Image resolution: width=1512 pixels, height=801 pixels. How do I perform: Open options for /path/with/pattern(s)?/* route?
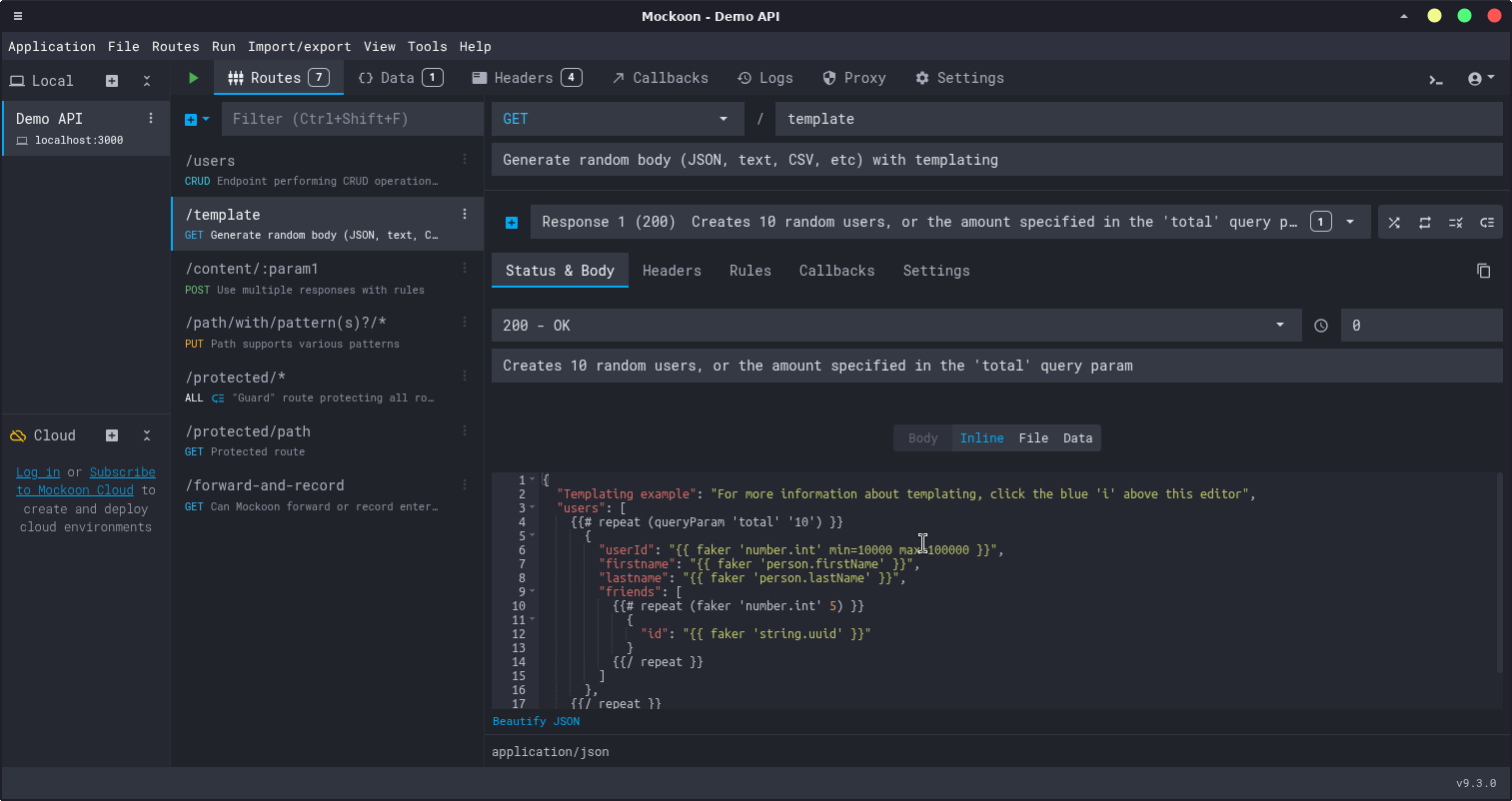tap(464, 322)
